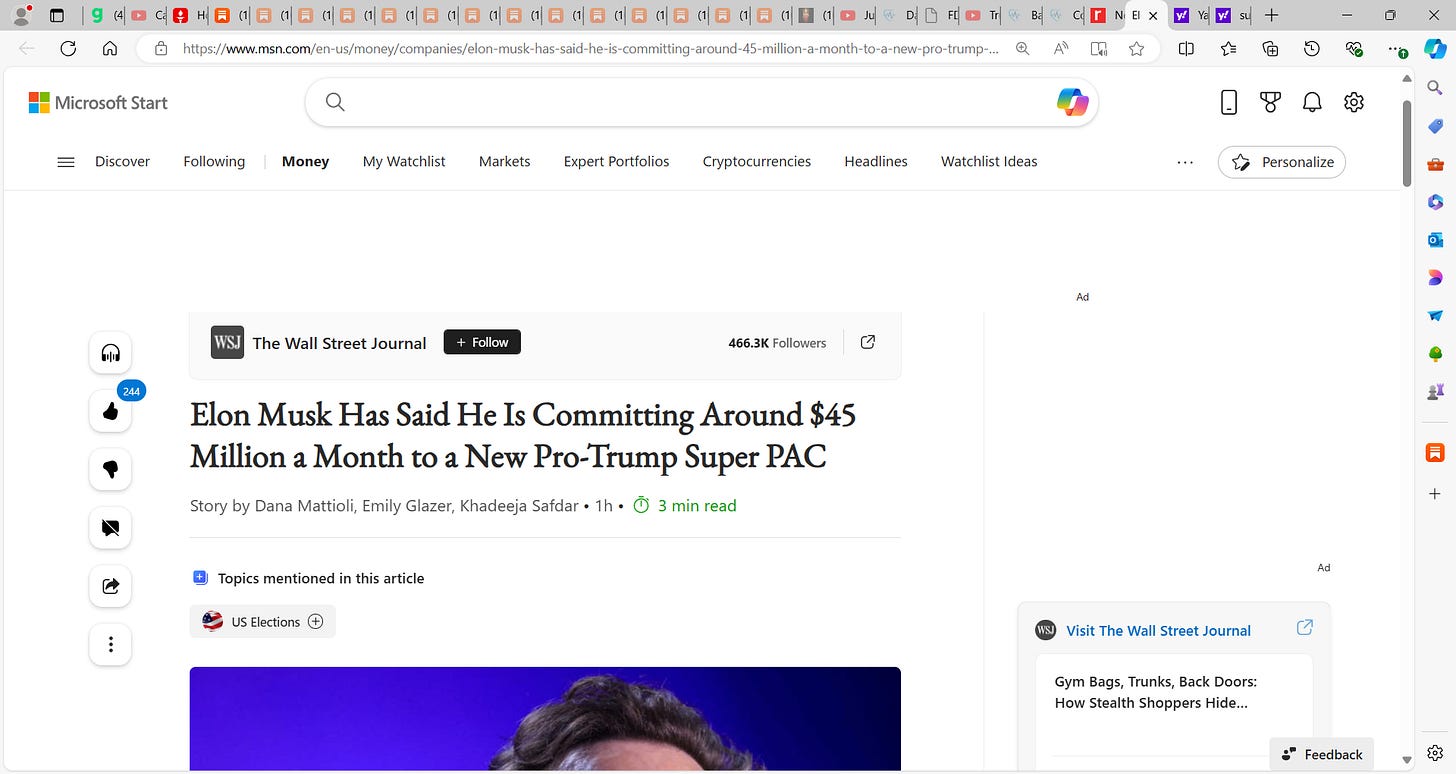Open Immersive Reader icon
The image size is (1456, 774).
tap(1099, 48)
